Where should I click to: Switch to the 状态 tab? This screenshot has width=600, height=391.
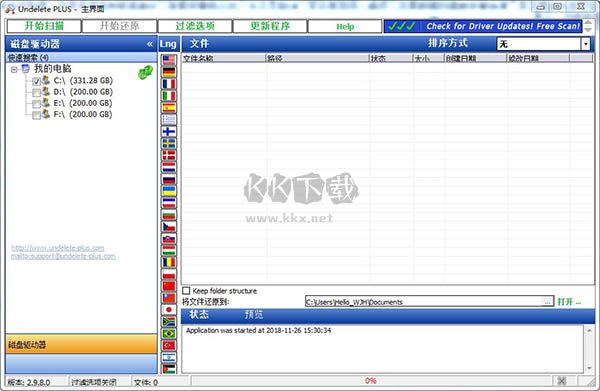pos(199,314)
